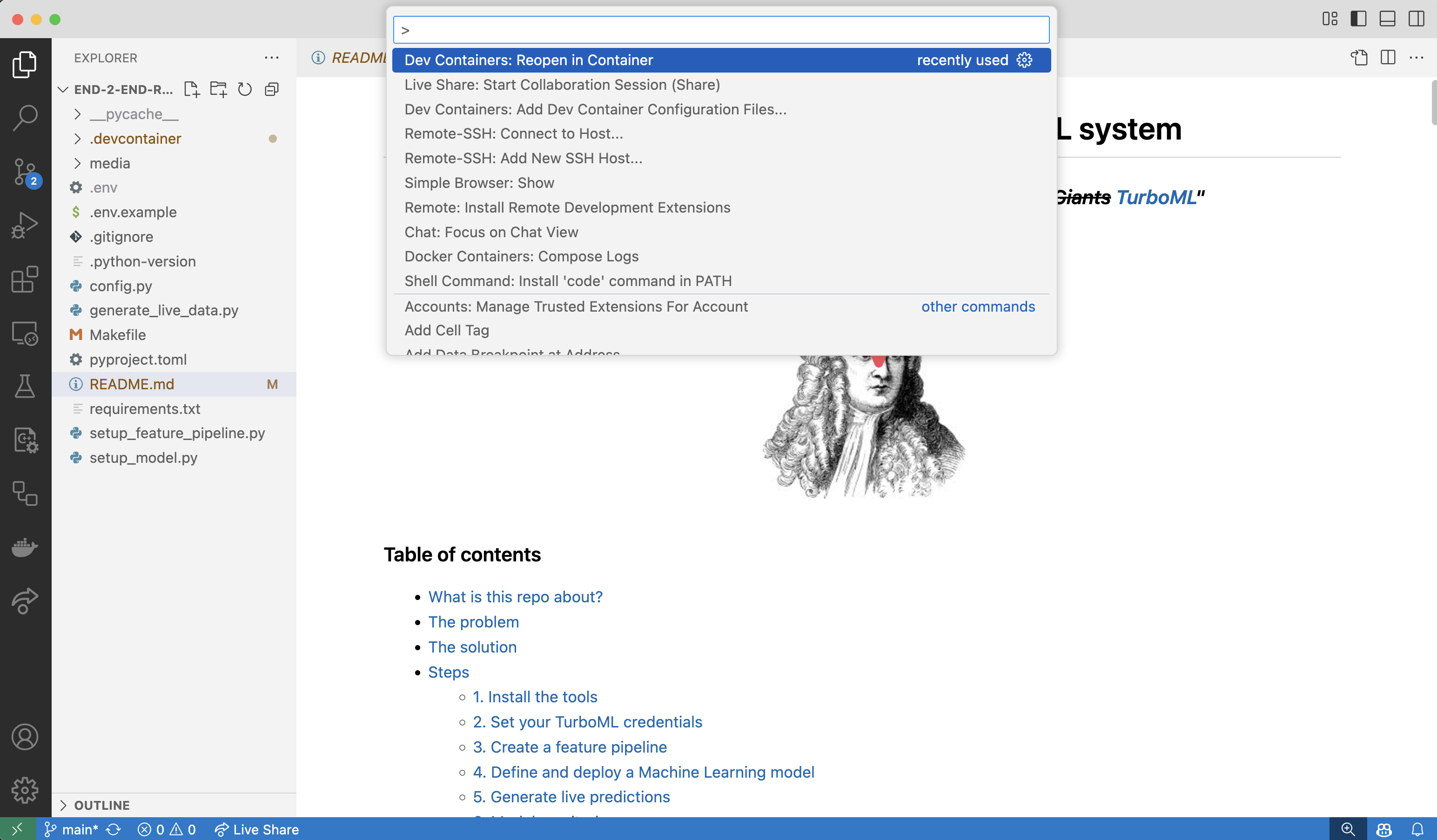Open the Search view in activity bar
Image resolution: width=1437 pixels, height=840 pixels.
click(x=25, y=117)
